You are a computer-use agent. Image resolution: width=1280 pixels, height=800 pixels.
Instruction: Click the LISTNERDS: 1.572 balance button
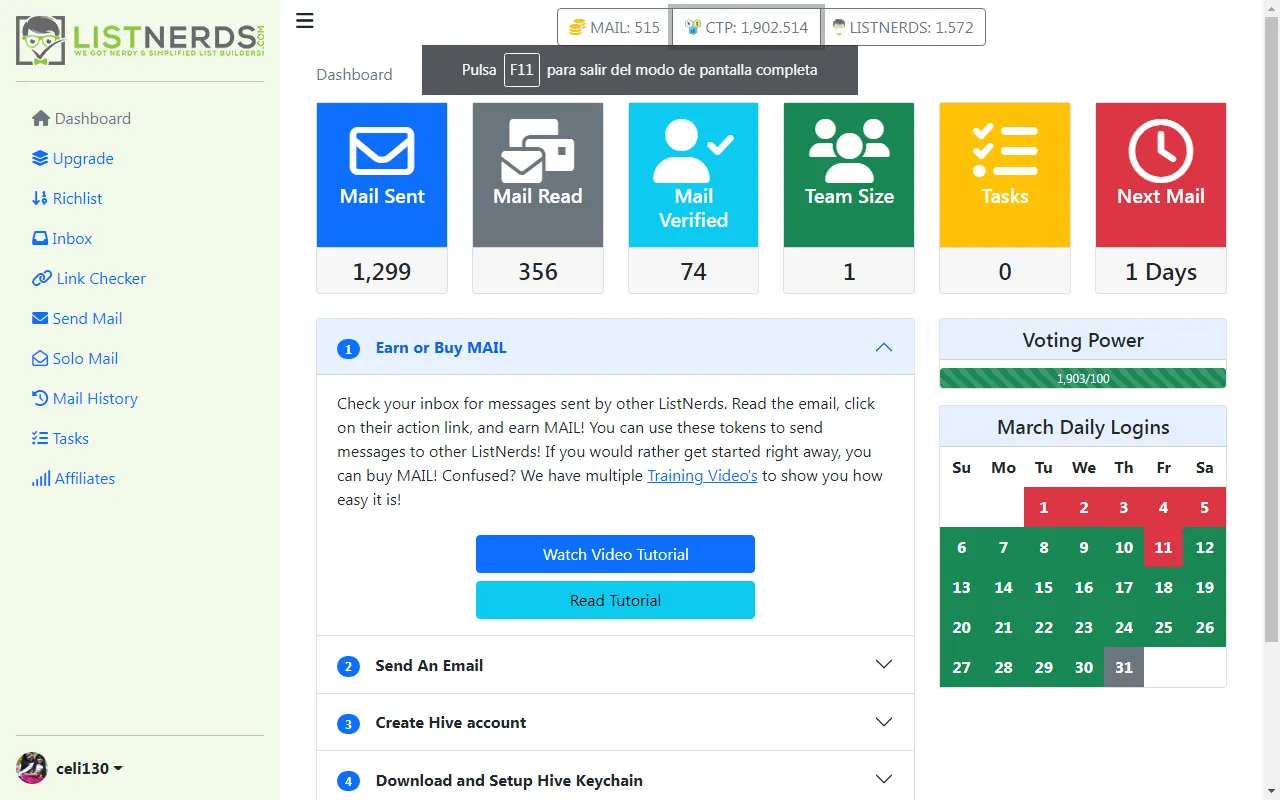coord(903,27)
